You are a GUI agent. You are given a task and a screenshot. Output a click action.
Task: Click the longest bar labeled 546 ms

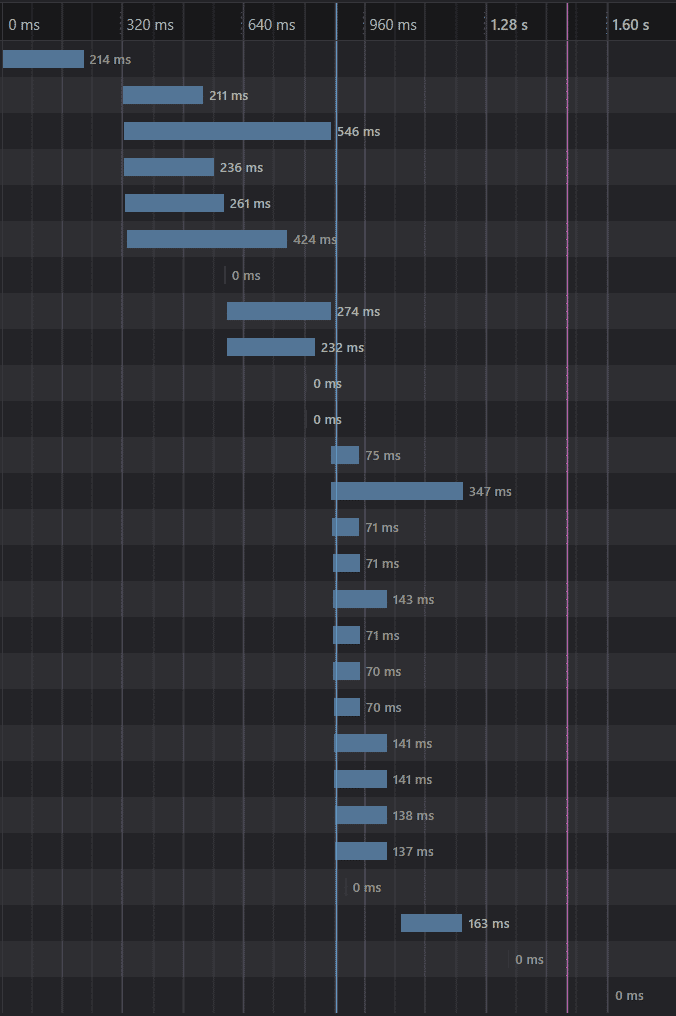(227, 131)
